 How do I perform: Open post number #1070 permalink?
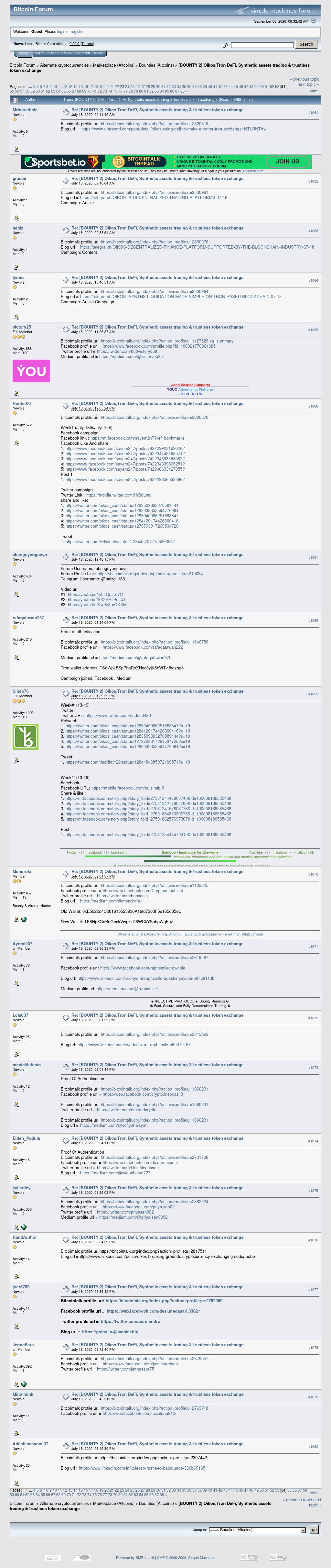click(313, 875)
